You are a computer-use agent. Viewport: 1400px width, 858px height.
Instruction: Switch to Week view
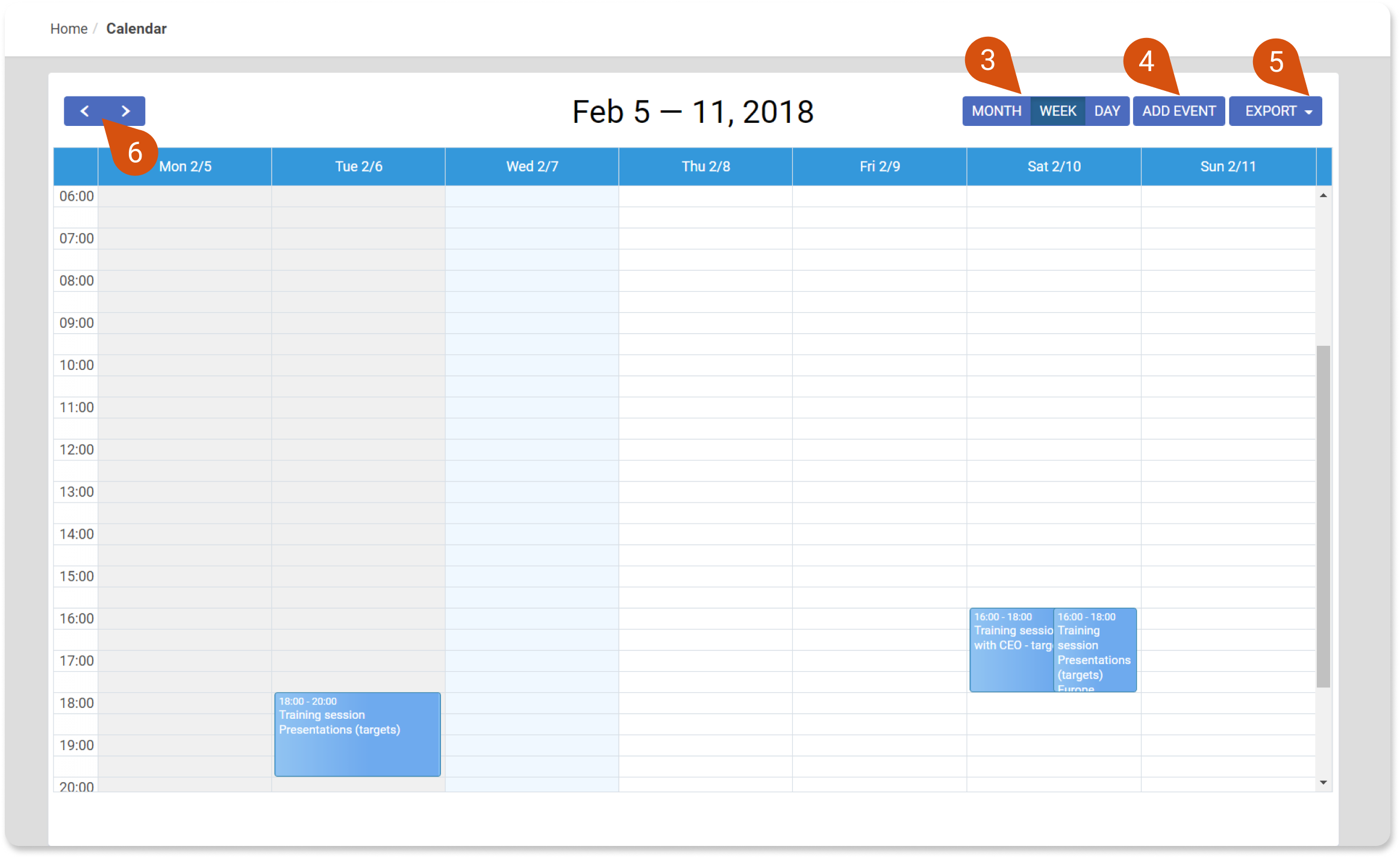coord(1058,111)
